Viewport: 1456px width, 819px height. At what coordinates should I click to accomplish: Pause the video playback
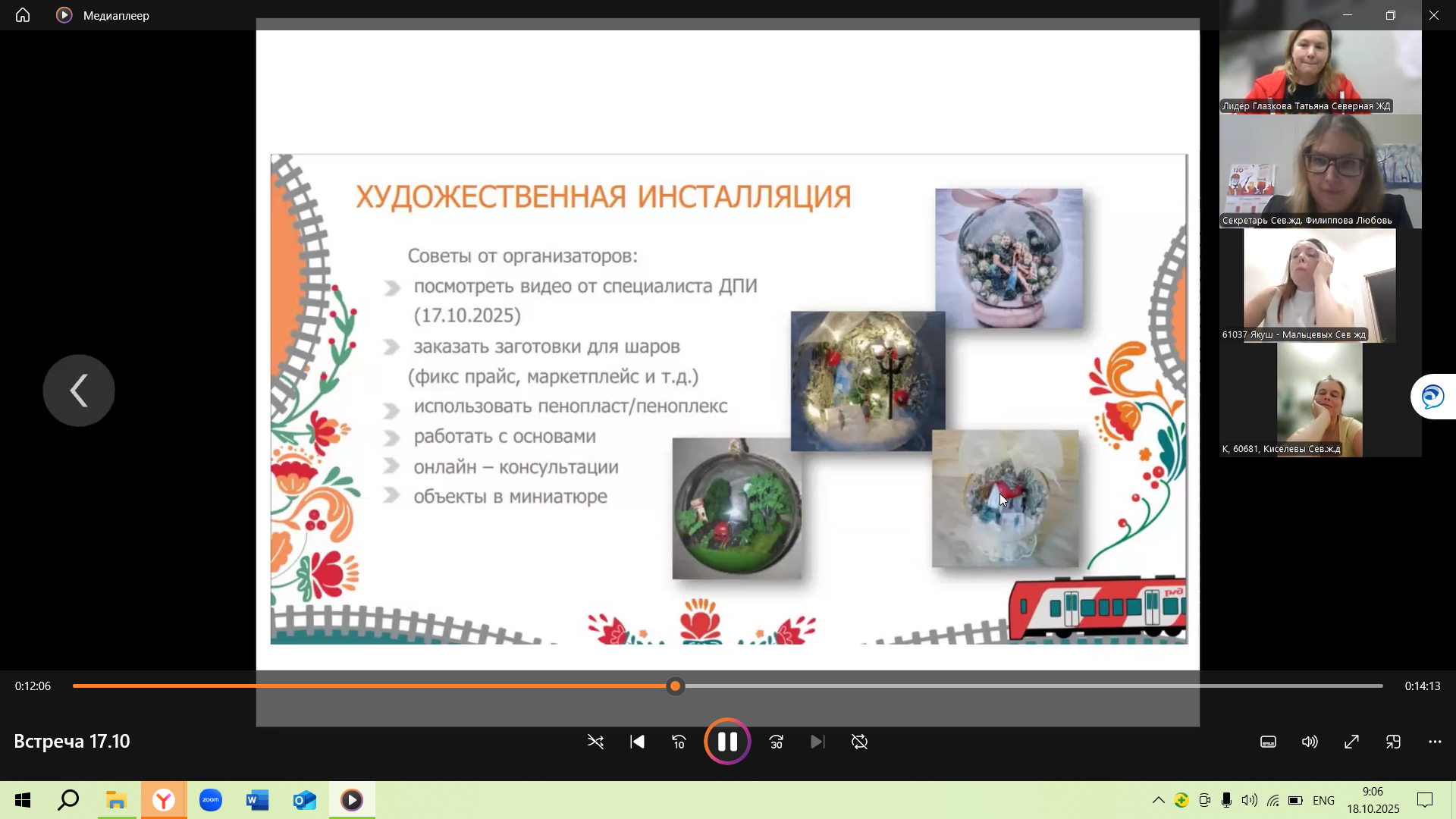727,742
